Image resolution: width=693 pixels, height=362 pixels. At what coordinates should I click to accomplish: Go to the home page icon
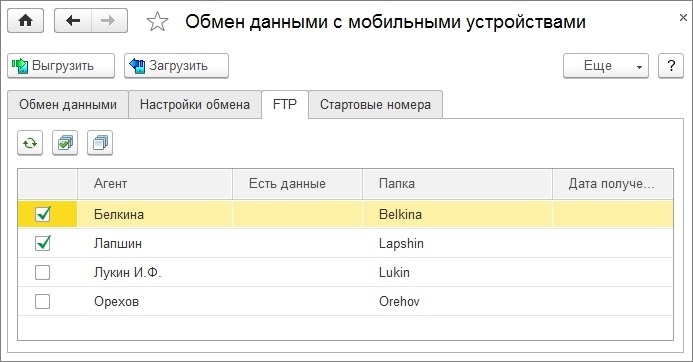click(26, 21)
